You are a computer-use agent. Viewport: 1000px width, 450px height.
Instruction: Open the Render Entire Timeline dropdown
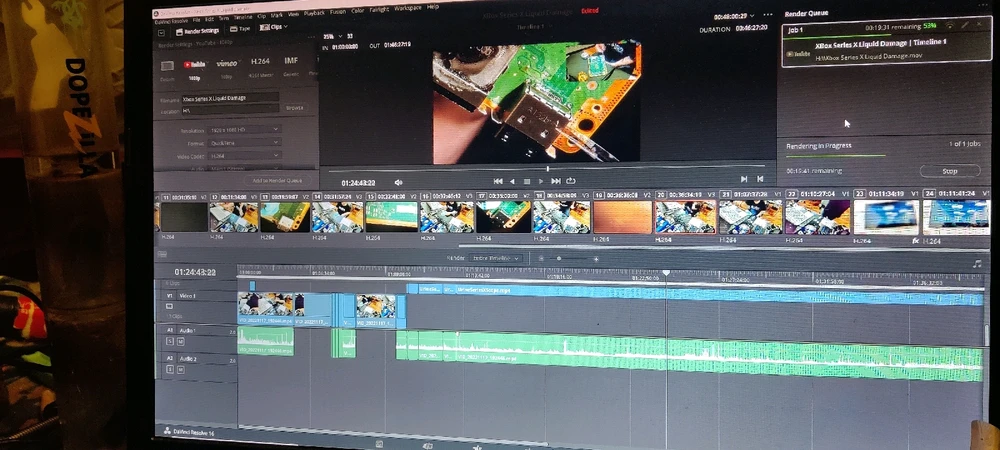[496, 258]
